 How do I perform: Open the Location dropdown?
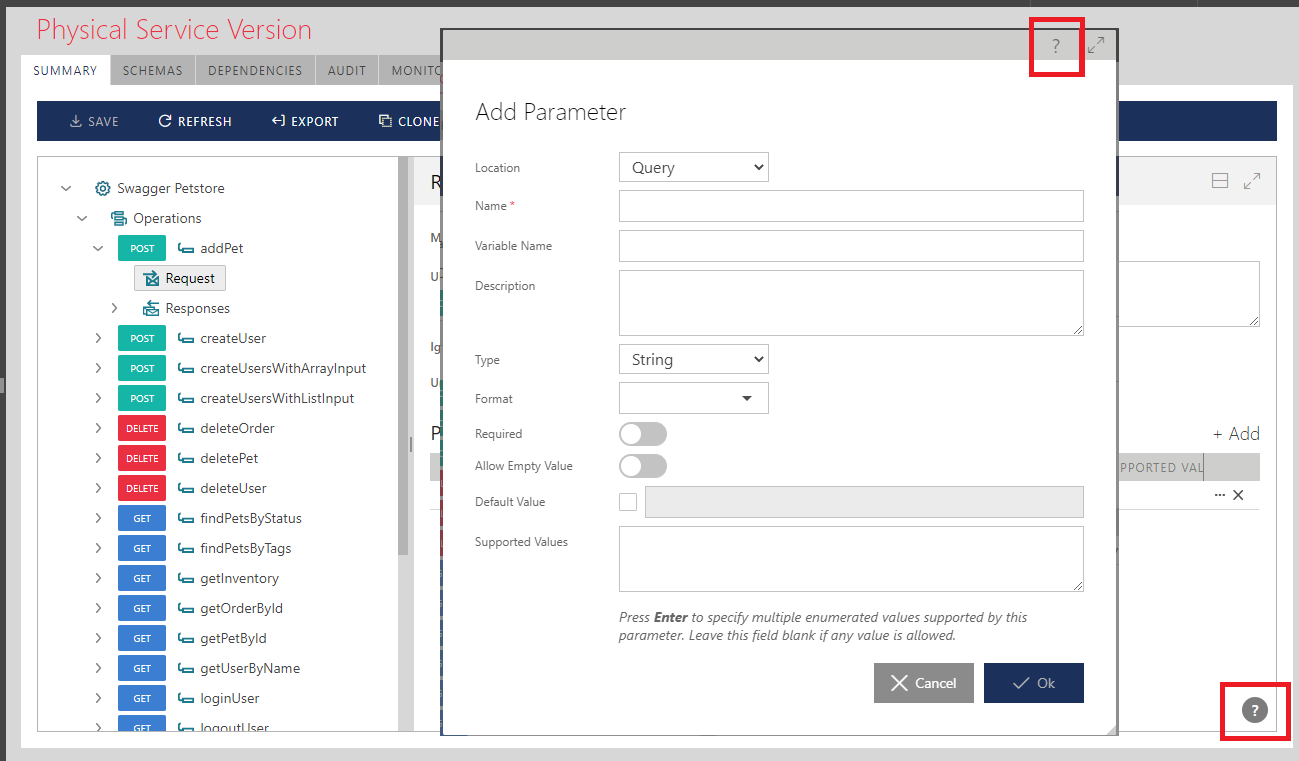click(x=693, y=168)
